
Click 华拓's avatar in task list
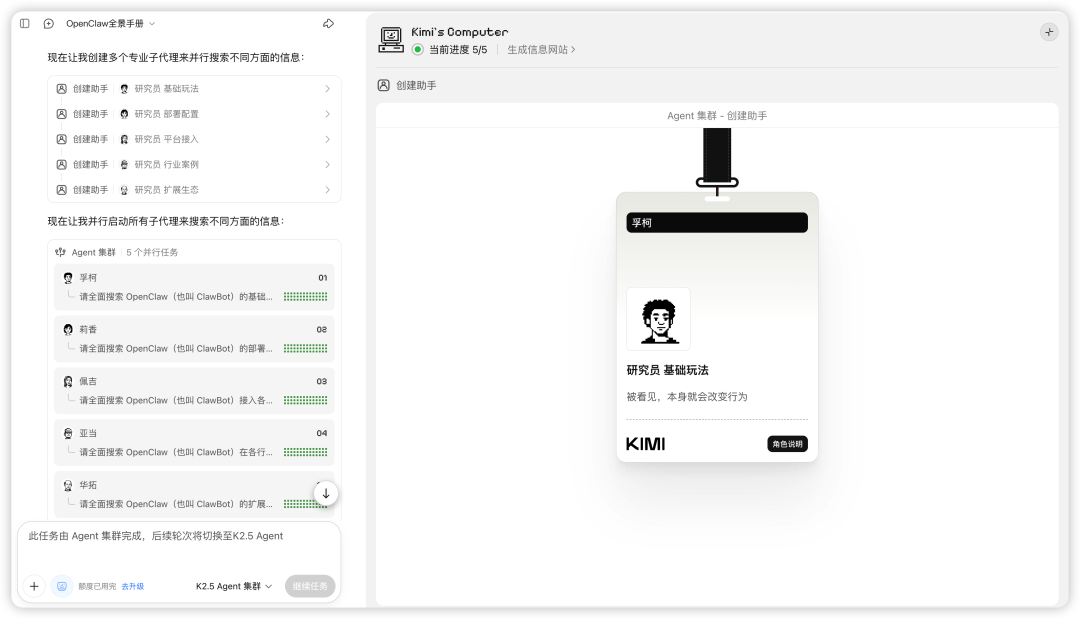click(x=68, y=485)
